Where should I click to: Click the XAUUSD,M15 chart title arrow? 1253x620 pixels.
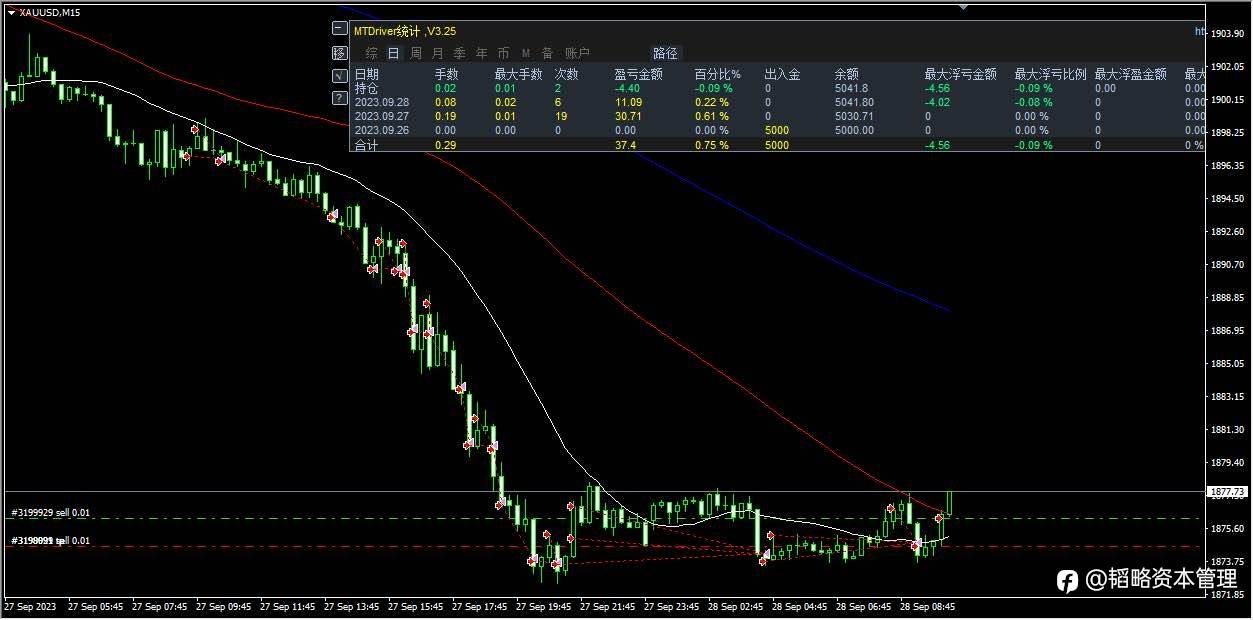pyautogui.click(x=12, y=13)
